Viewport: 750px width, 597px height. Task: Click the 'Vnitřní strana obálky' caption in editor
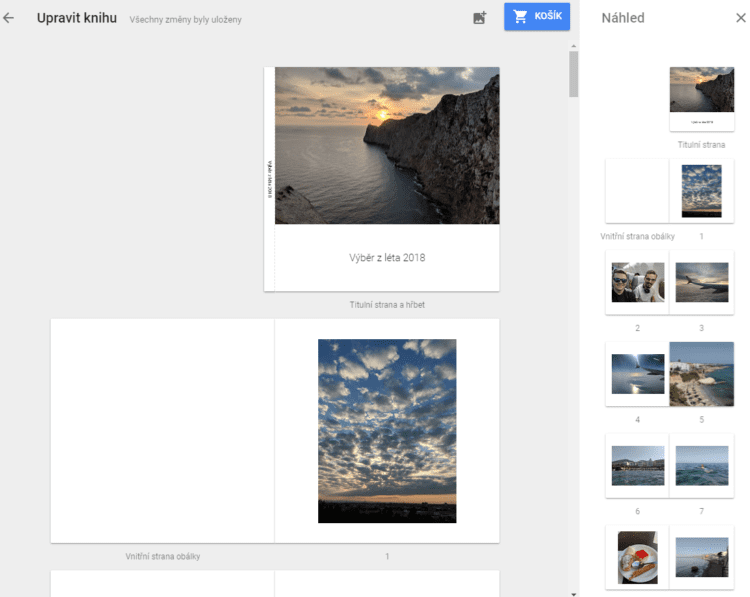pyautogui.click(x=163, y=556)
